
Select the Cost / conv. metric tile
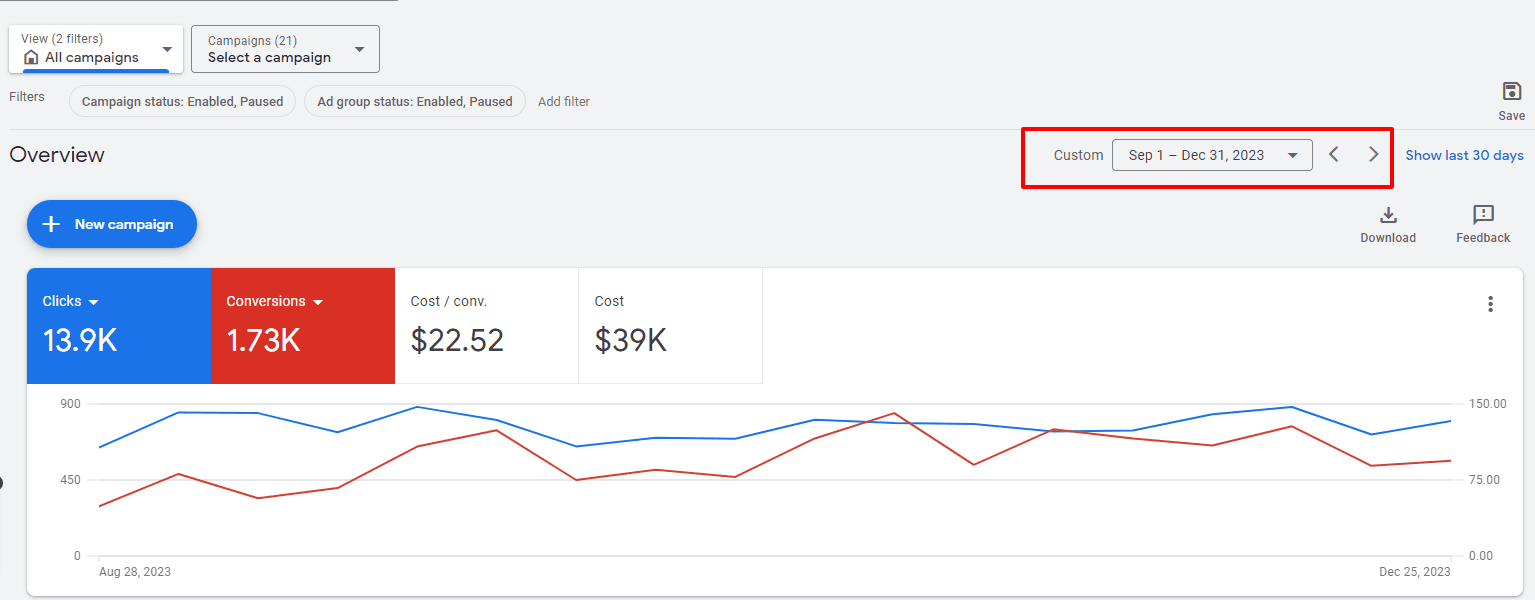tap(486, 326)
